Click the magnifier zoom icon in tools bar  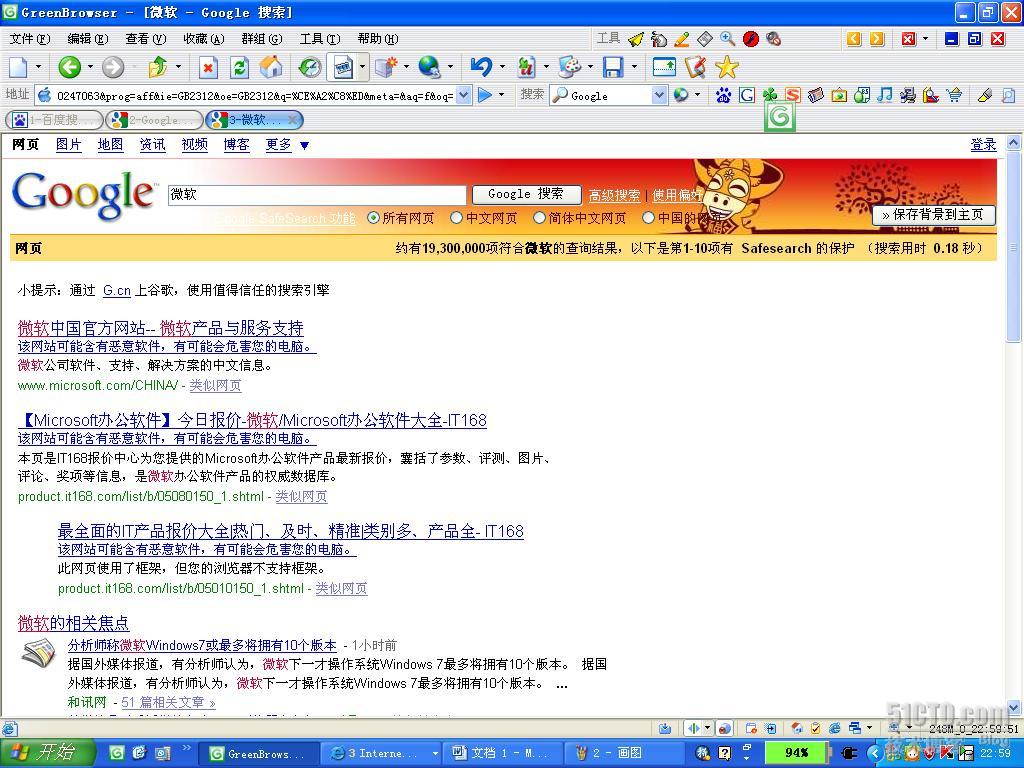coord(728,39)
